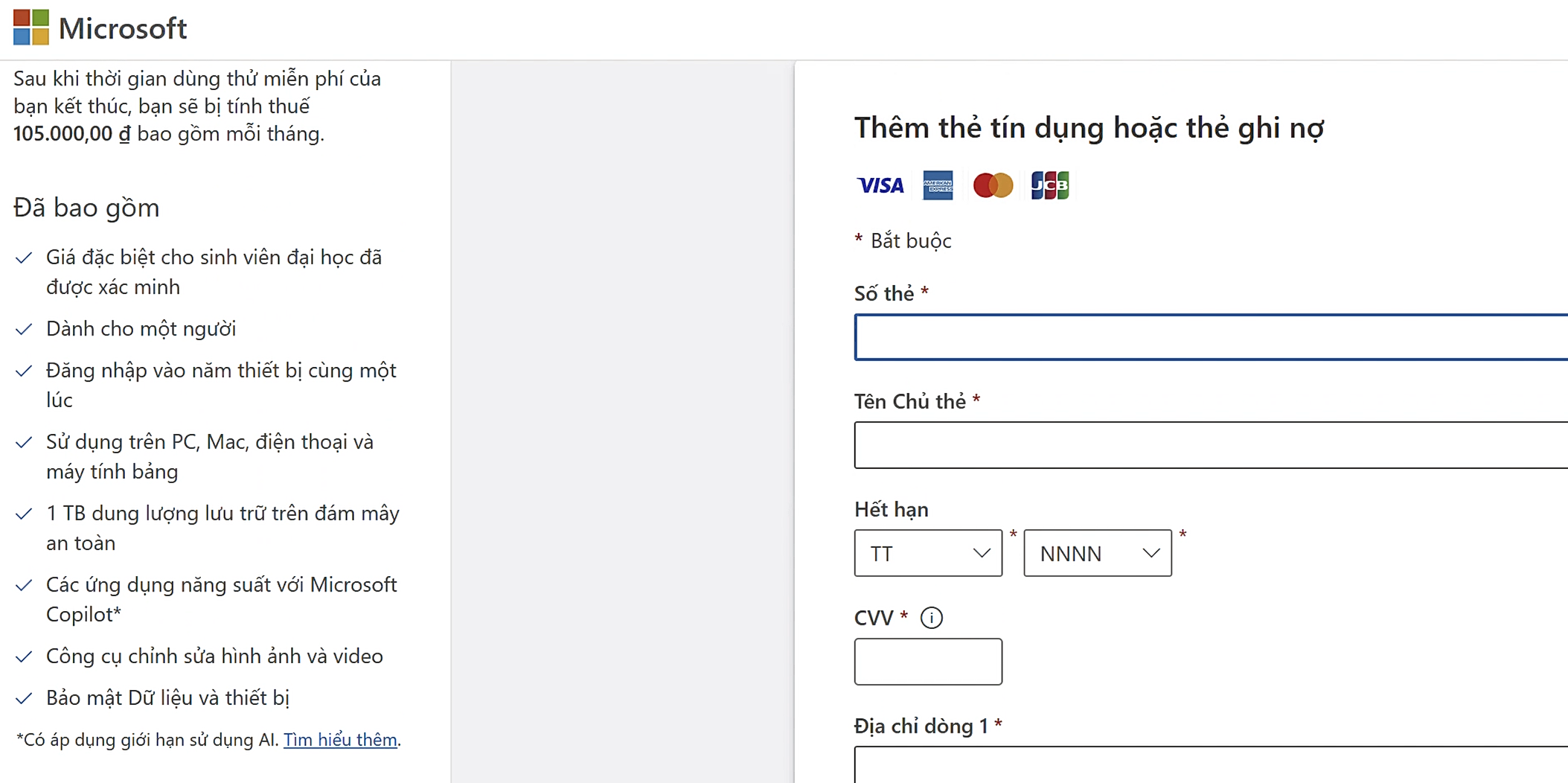Click the JCB card icon
This screenshot has height=783, width=1568.
click(x=1049, y=185)
